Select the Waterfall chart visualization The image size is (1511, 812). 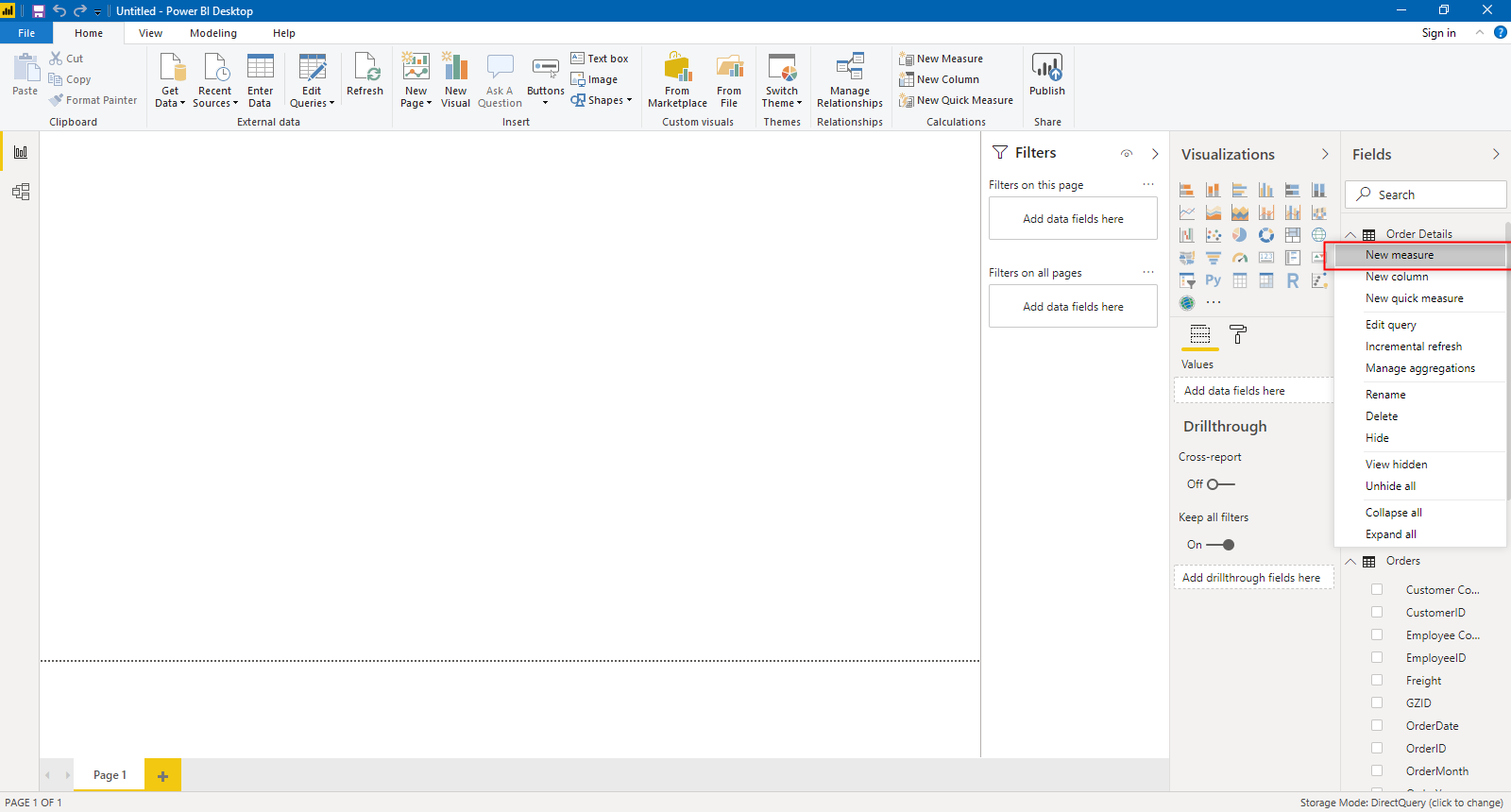[x=1187, y=235]
